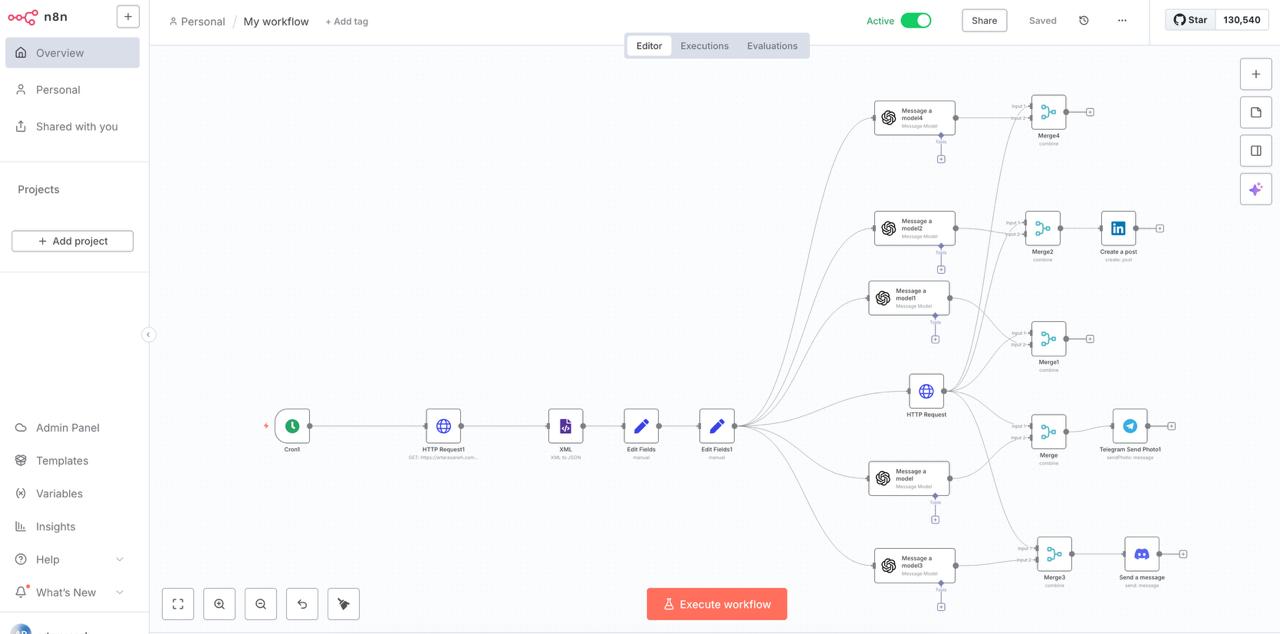Open the AI assistant sparkle icon

(1256, 189)
